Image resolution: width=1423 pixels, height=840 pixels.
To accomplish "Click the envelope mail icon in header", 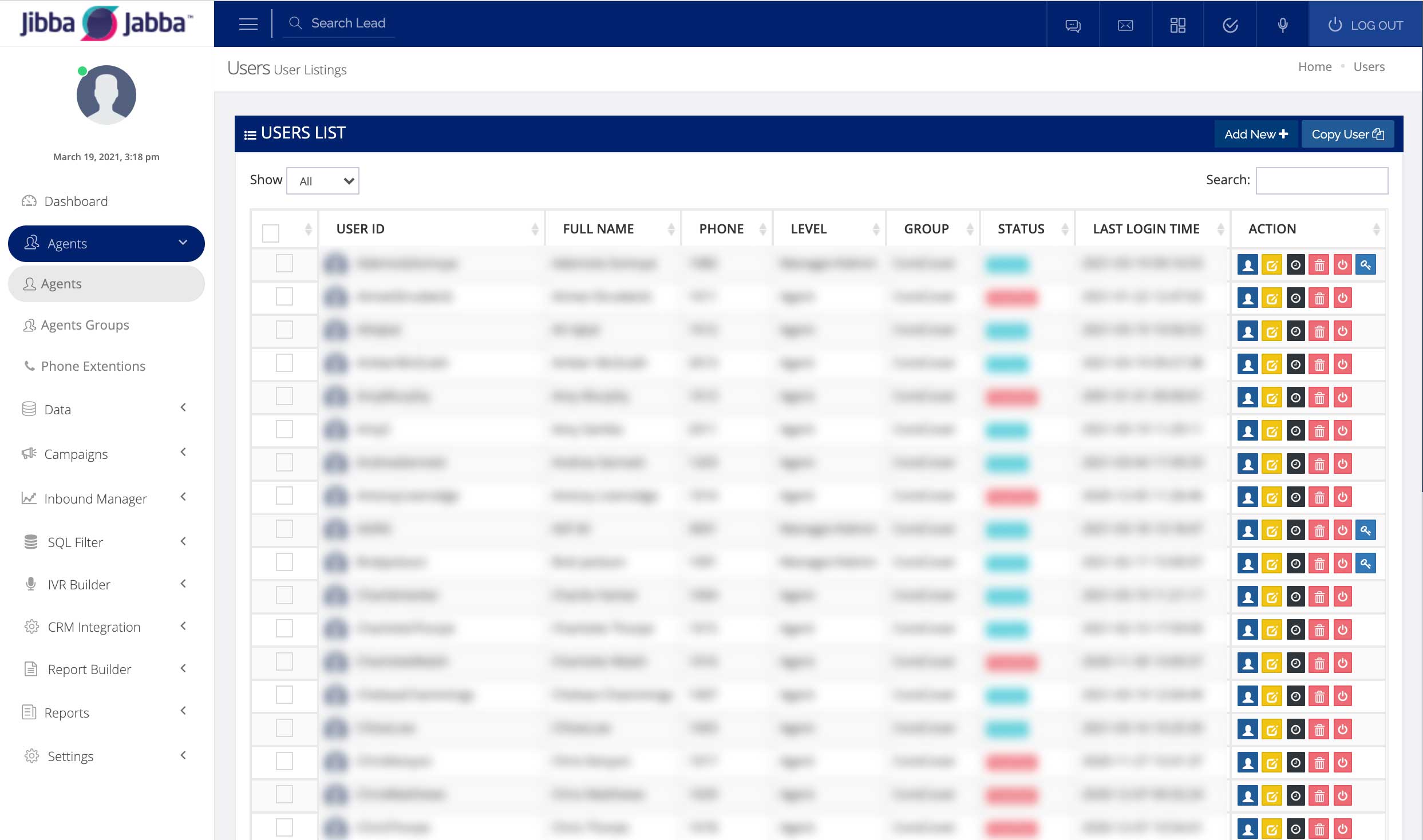I will 1125,25.
